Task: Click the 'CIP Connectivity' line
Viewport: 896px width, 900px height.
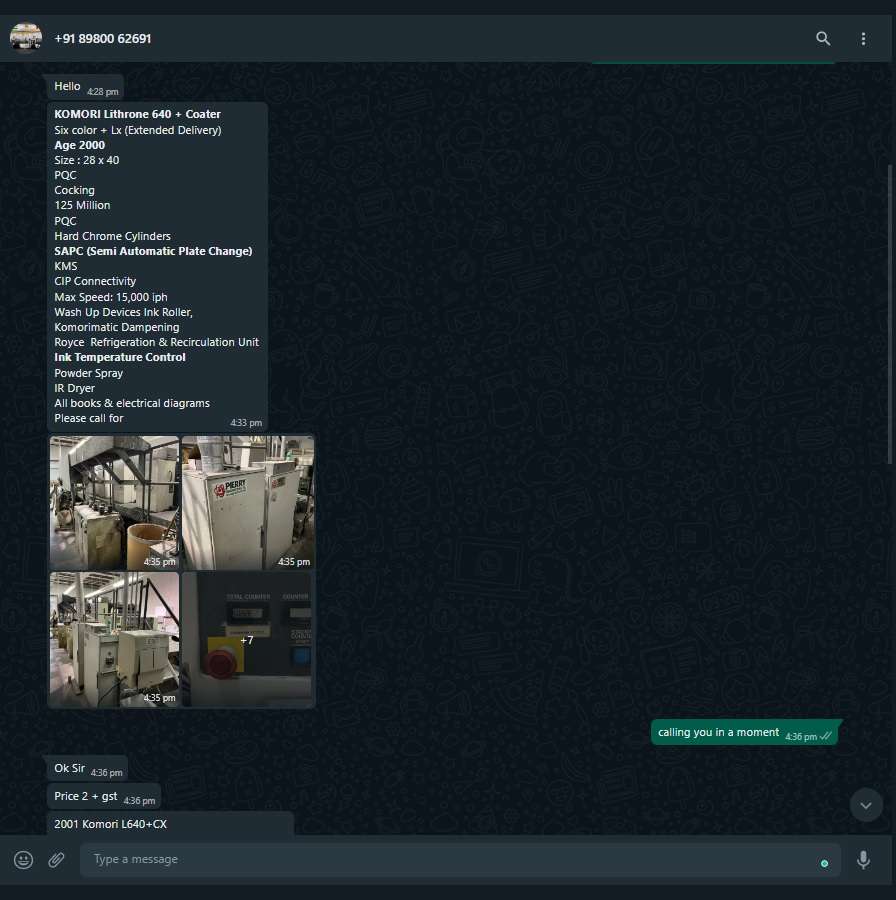Action: (95, 281)
